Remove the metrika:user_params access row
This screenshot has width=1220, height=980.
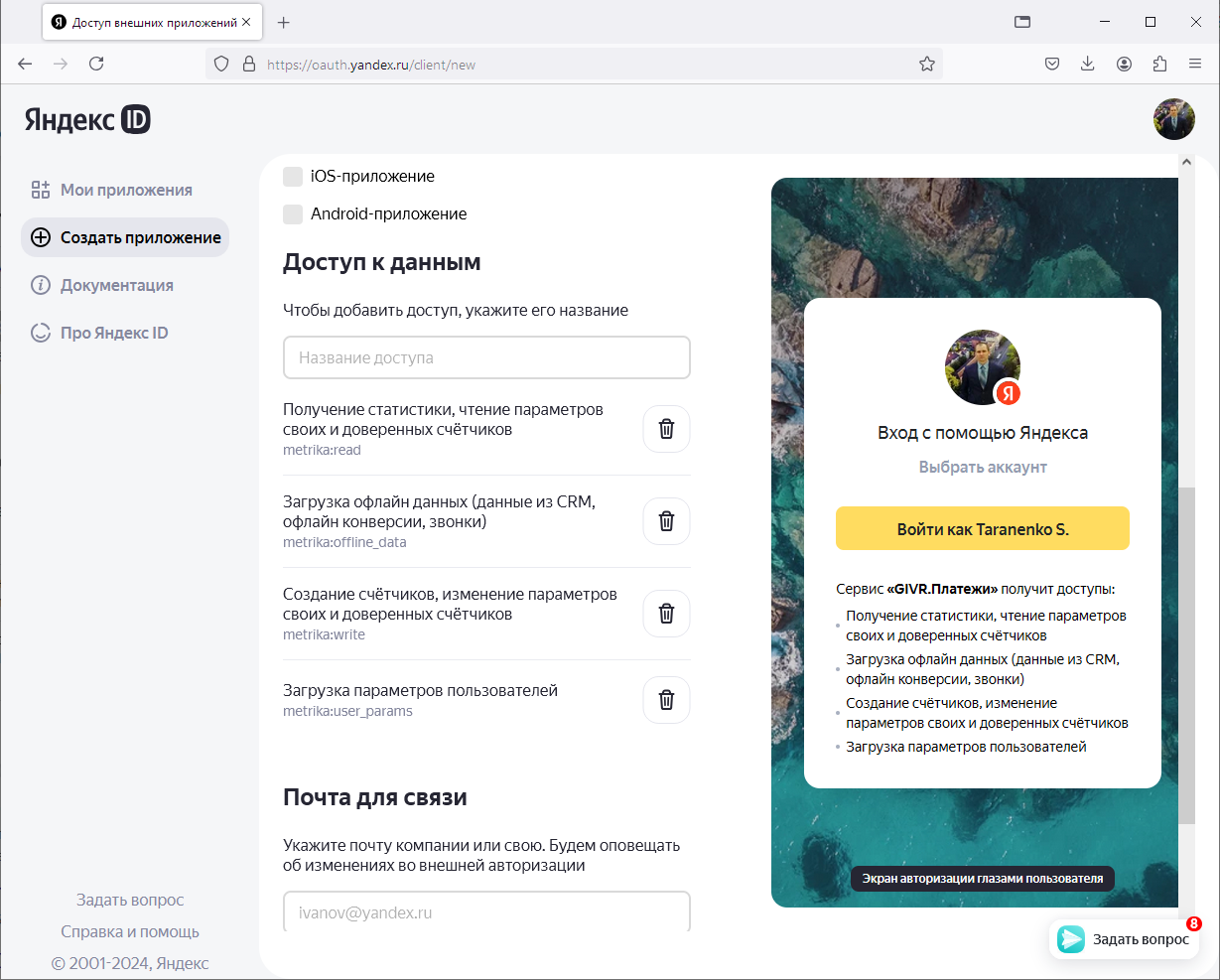[666, 700]
